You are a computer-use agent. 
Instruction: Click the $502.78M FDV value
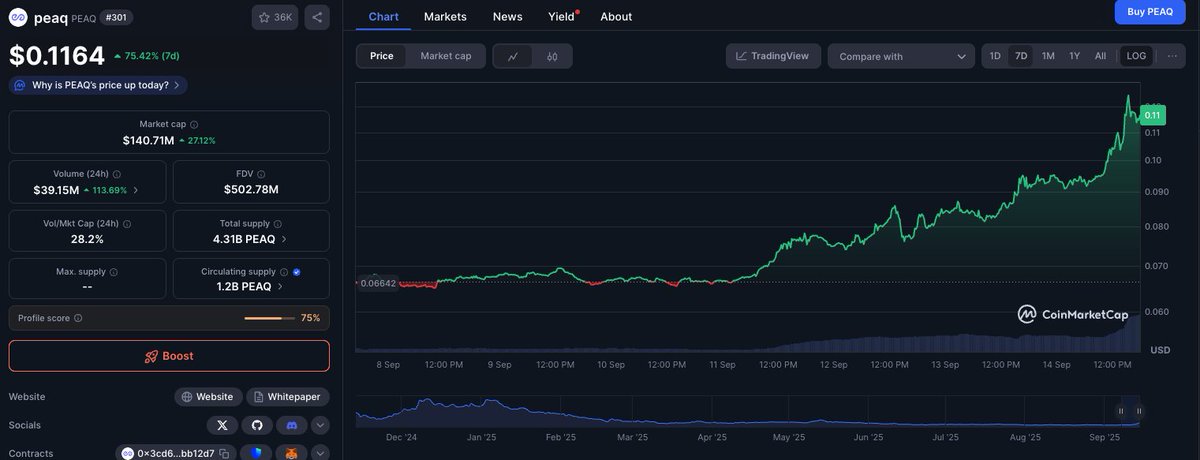click(251, 189)
